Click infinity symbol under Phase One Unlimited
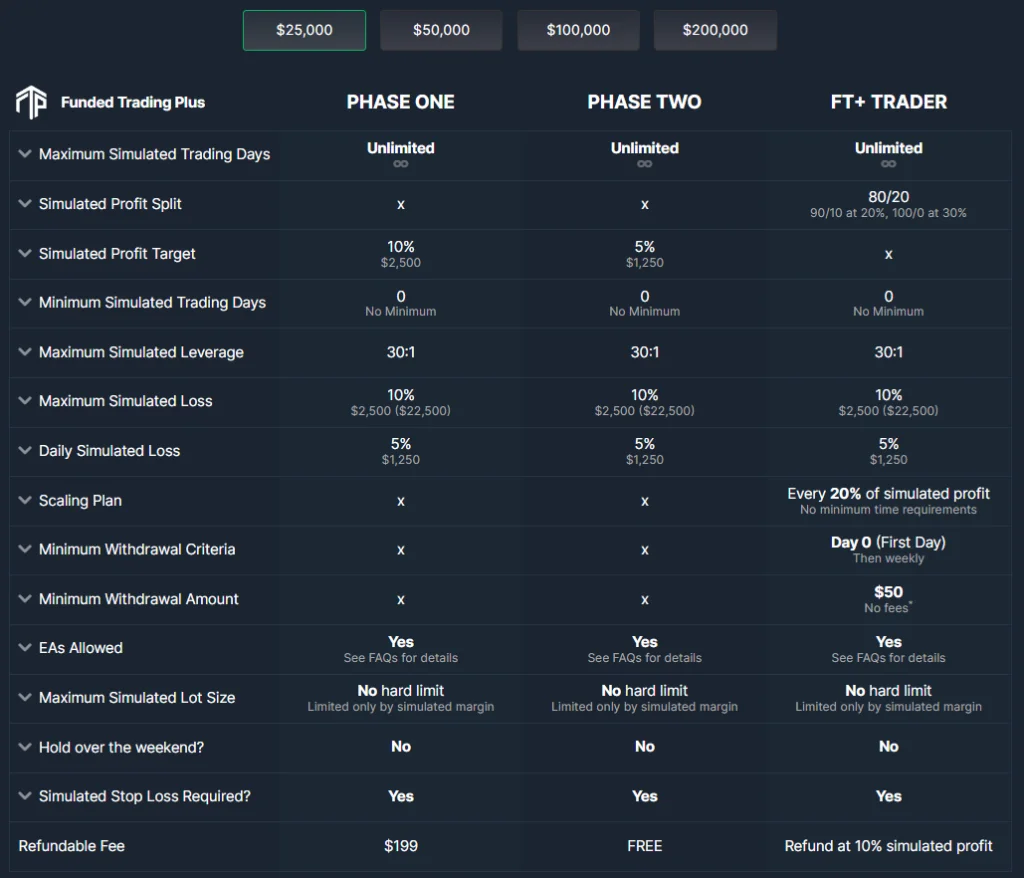This screenshot has height=878, width=1024. (x=400, y=164)
